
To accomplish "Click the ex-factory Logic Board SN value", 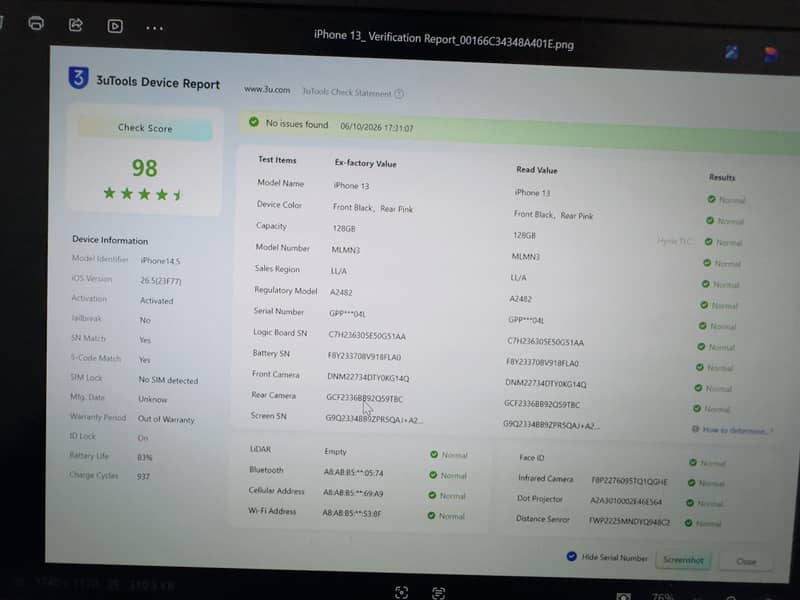I will [x=366, y=336].
